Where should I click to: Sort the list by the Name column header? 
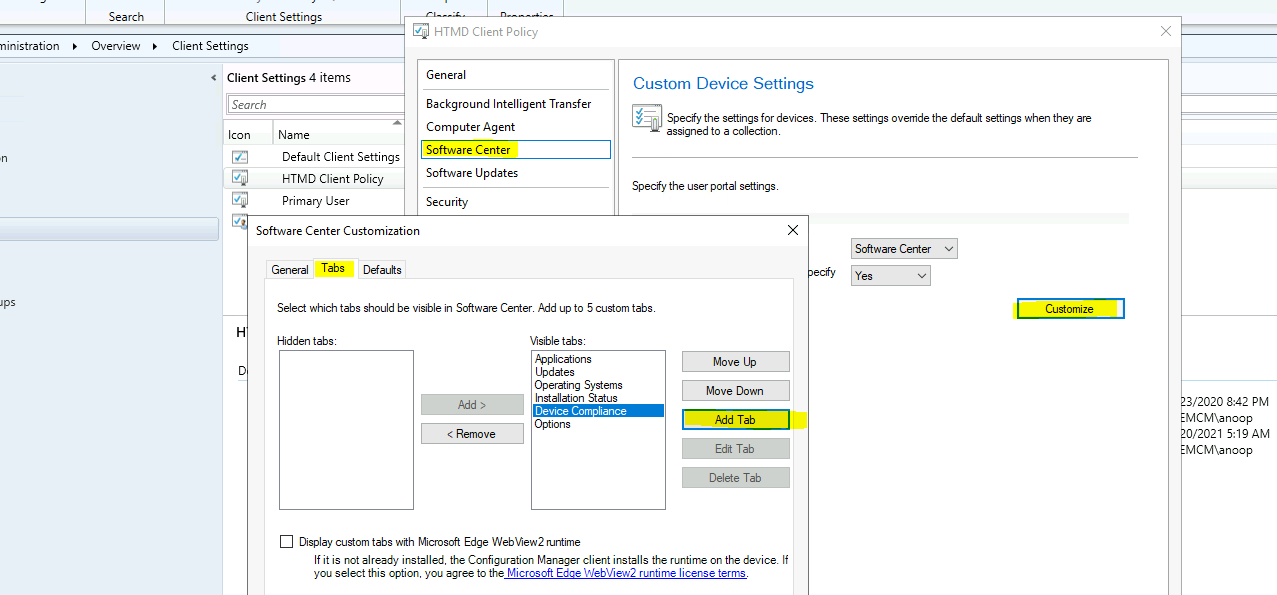click(338, 134)
